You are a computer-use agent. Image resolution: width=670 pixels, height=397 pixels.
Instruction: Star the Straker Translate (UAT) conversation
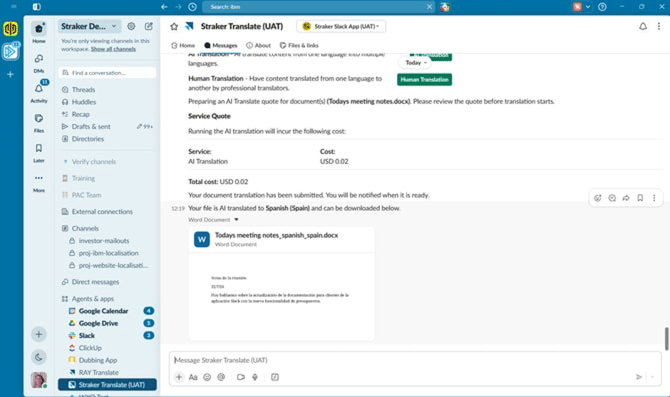[174, 26]
